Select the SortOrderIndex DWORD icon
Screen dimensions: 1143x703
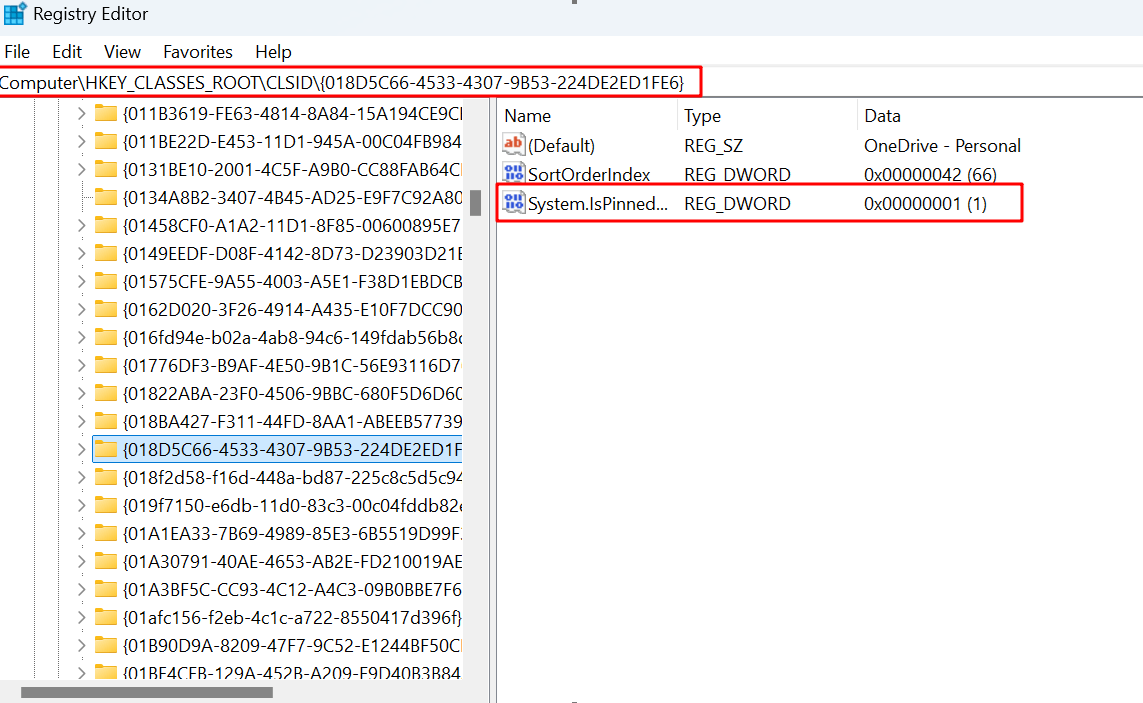pos(513,174)
